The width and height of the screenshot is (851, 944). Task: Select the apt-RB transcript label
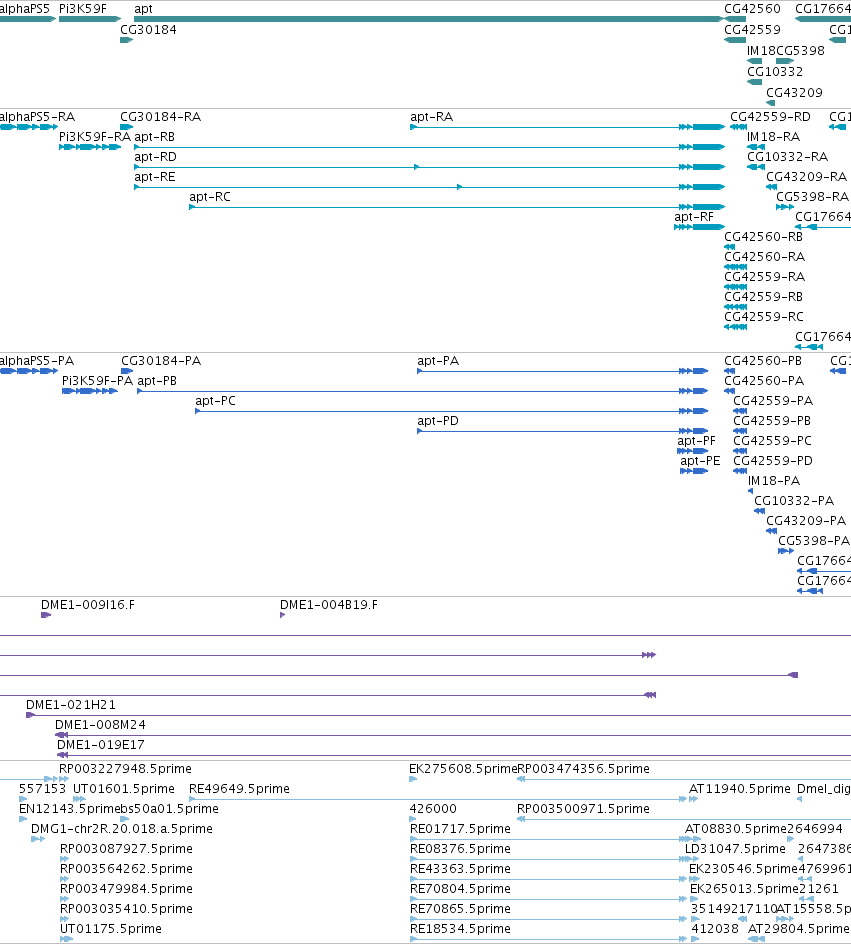coord(155,137)
